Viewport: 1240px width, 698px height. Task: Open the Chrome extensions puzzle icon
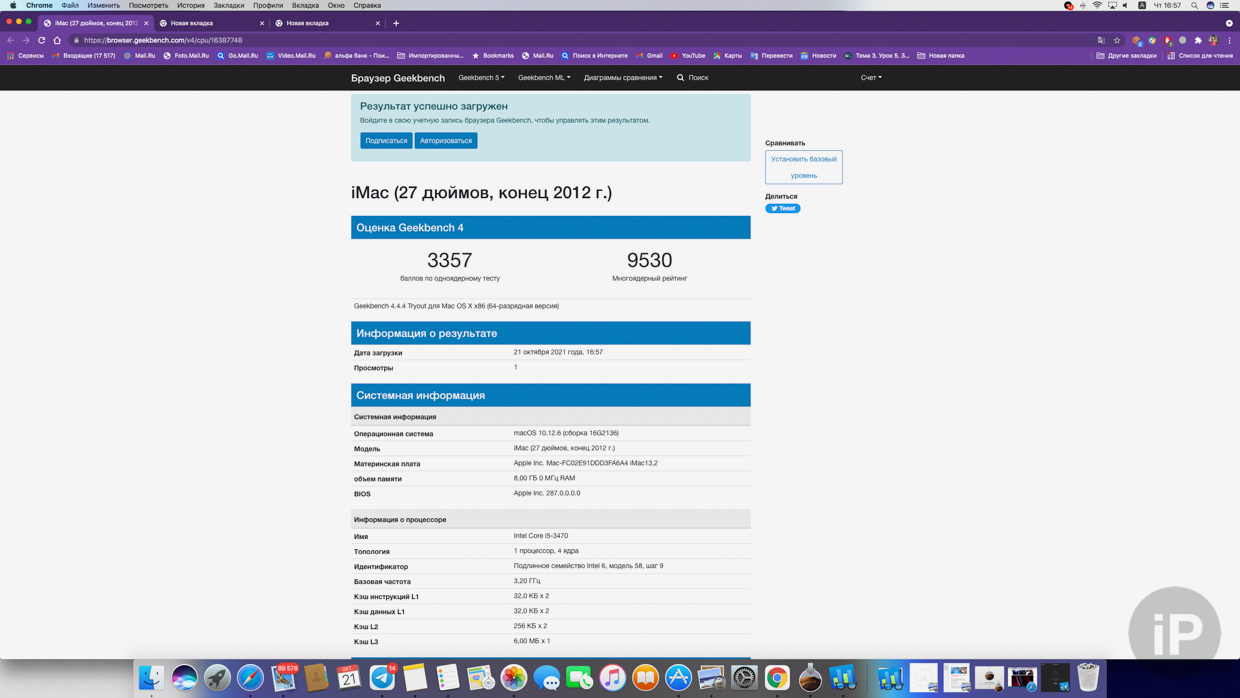pyautogui.click(x=1198, y=40)
